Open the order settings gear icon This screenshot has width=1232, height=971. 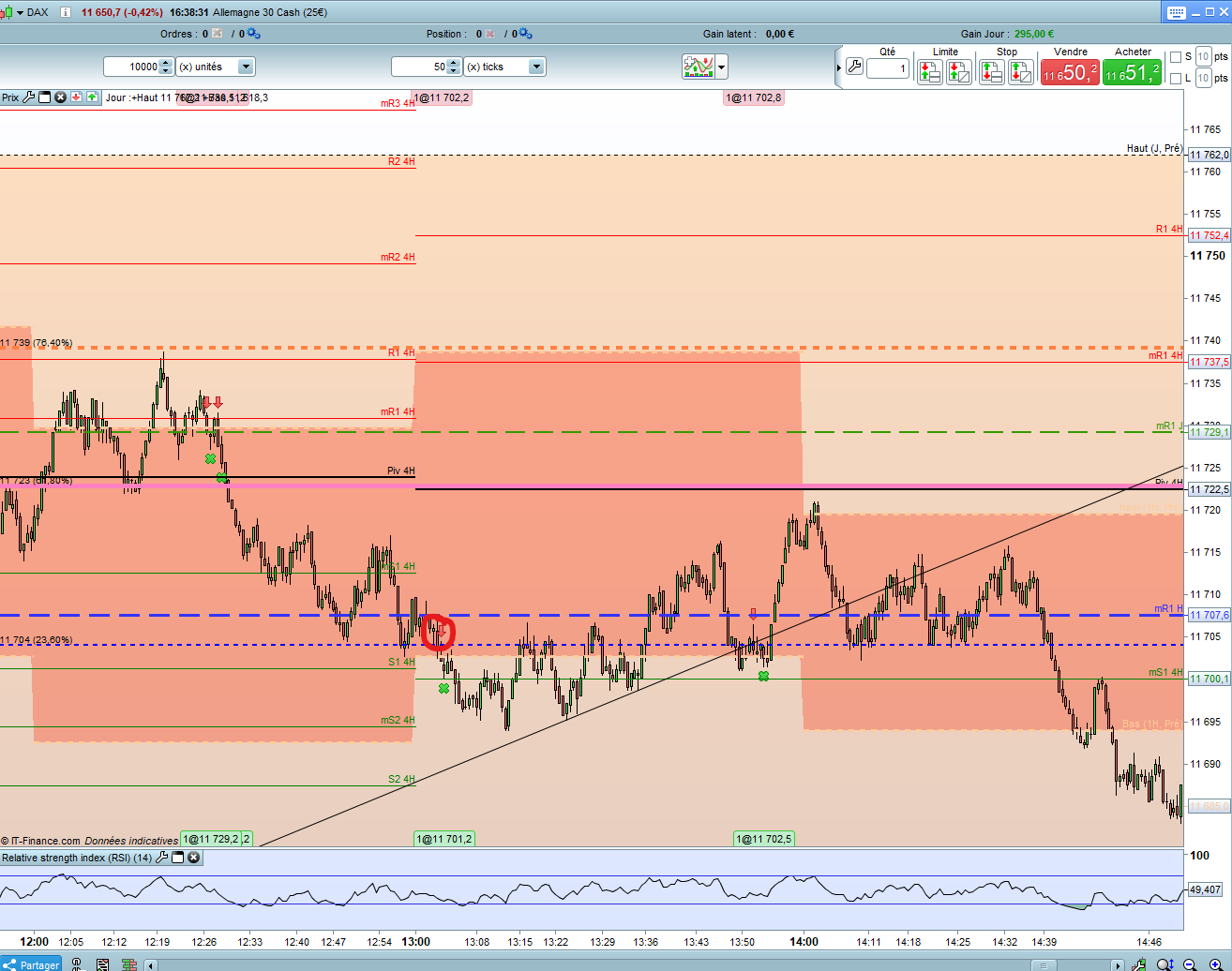254,34
